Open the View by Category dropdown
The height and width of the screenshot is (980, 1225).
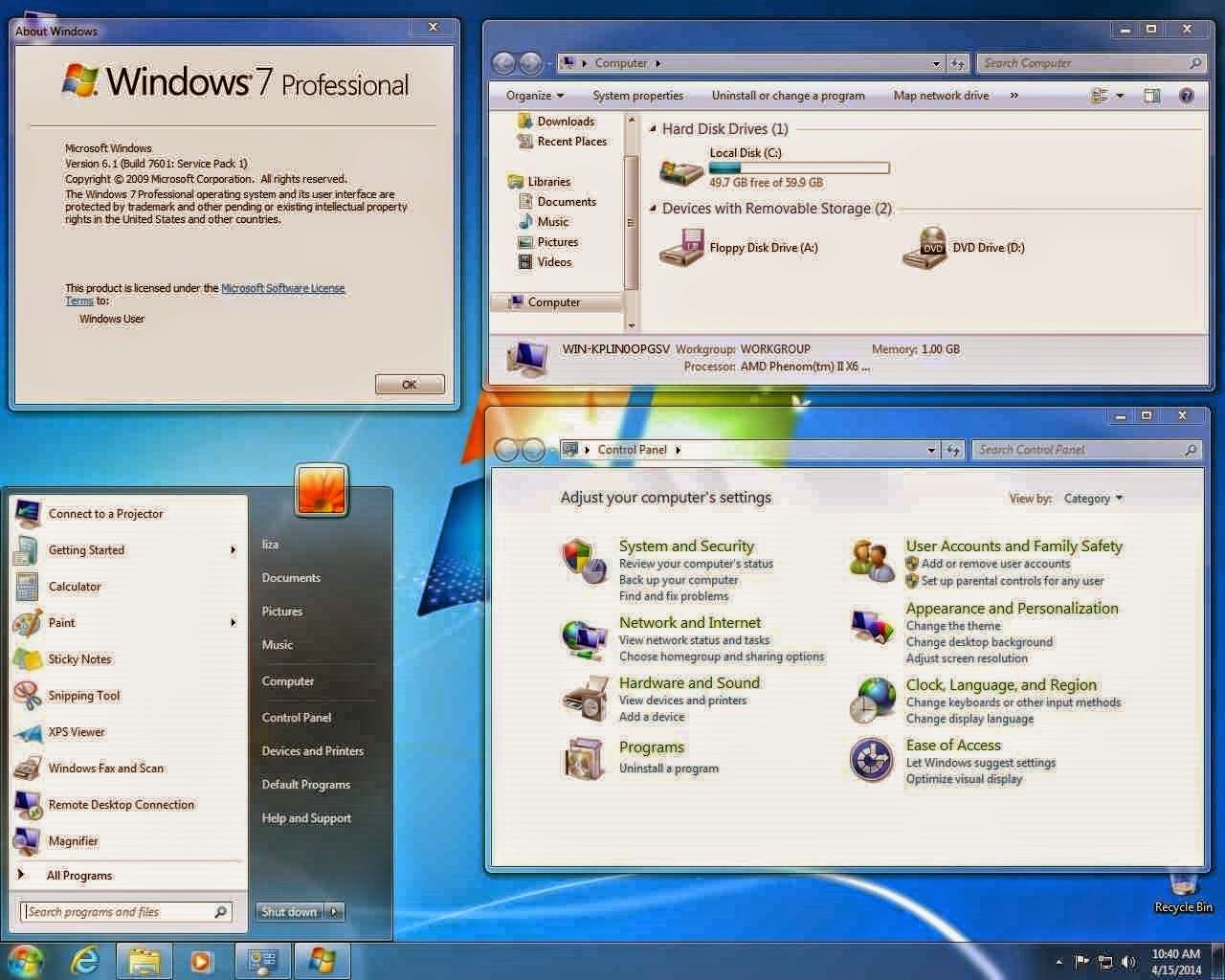click(1093, 499)
